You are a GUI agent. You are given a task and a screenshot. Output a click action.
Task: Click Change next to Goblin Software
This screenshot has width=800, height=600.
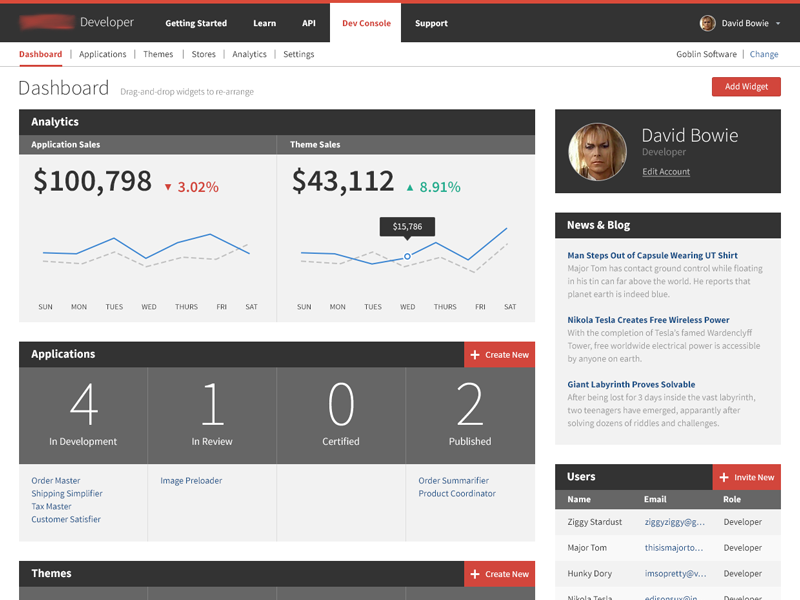(x=764, y=54)
